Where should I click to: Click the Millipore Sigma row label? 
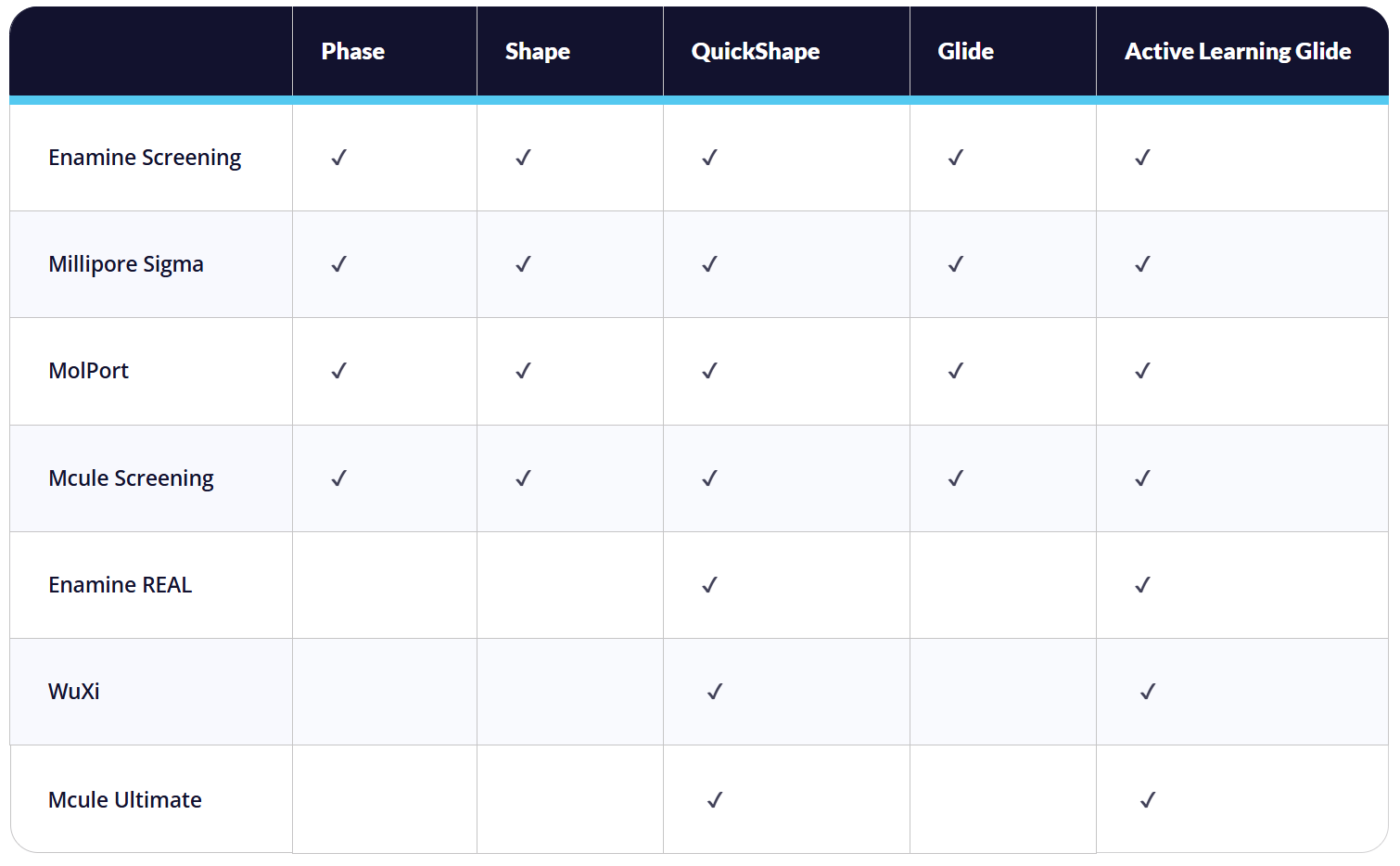(x=126, y=264)
